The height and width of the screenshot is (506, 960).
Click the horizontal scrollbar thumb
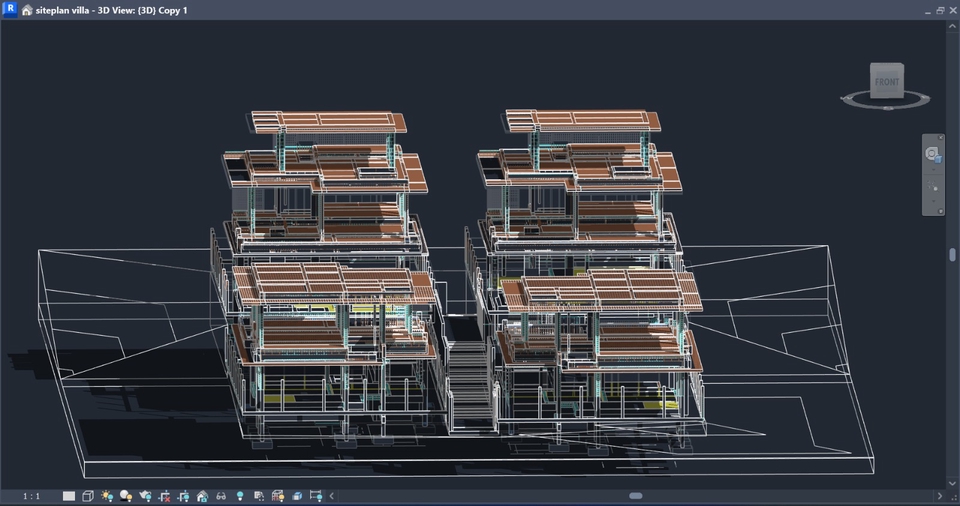pyautogui.click(x=636, y=496)
